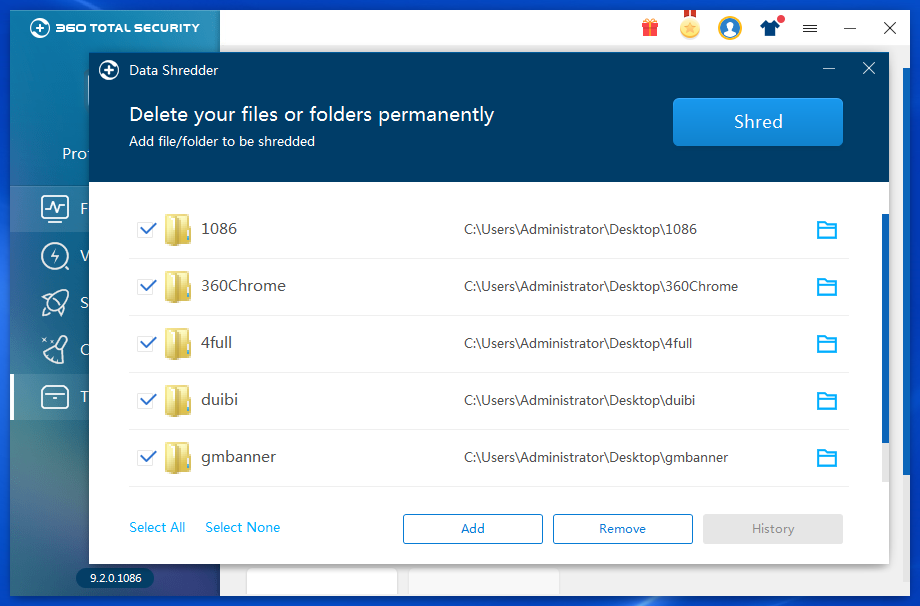Select the 4full folder name
The width and height of the screenshot is (920, 606).
point(217,343)
